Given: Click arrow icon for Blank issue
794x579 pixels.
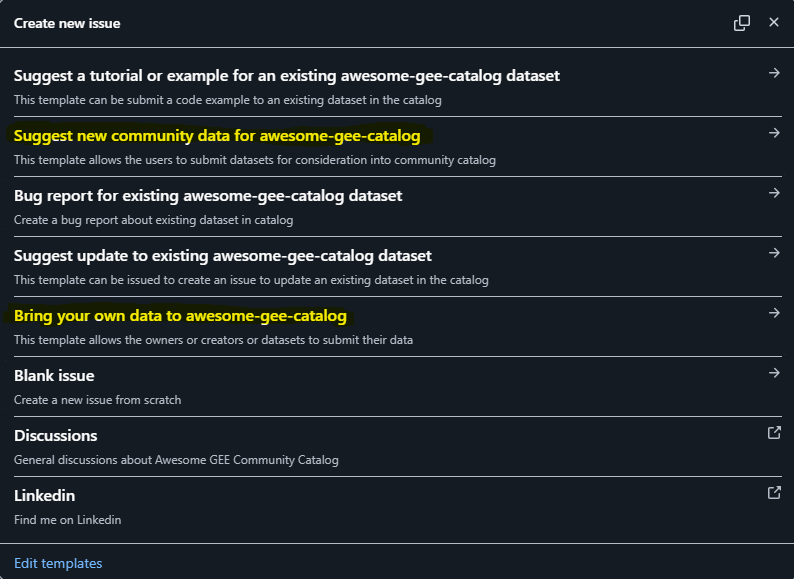Looking at the screenshot, I should 774,373.
